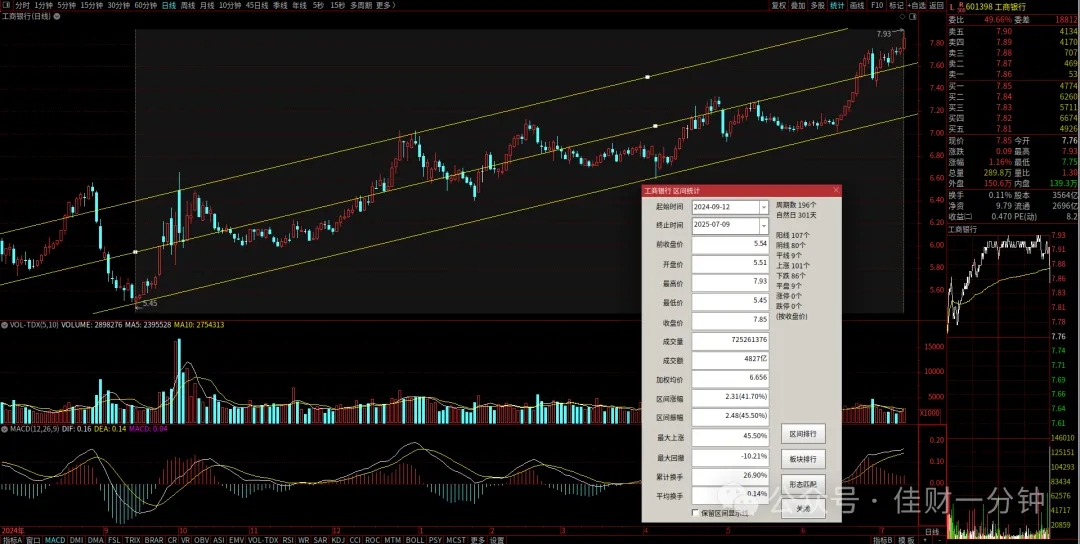
Task: Select the BOLL indicator tab
Action: coord(415,540)
